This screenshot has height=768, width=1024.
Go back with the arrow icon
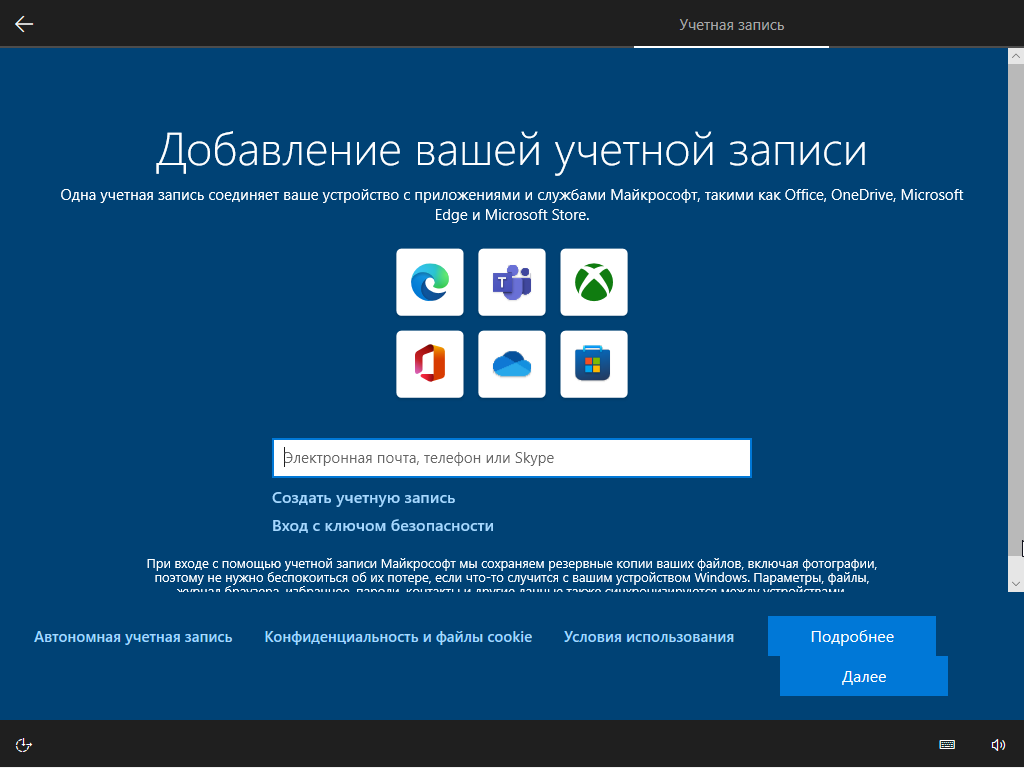click(24, 24)
